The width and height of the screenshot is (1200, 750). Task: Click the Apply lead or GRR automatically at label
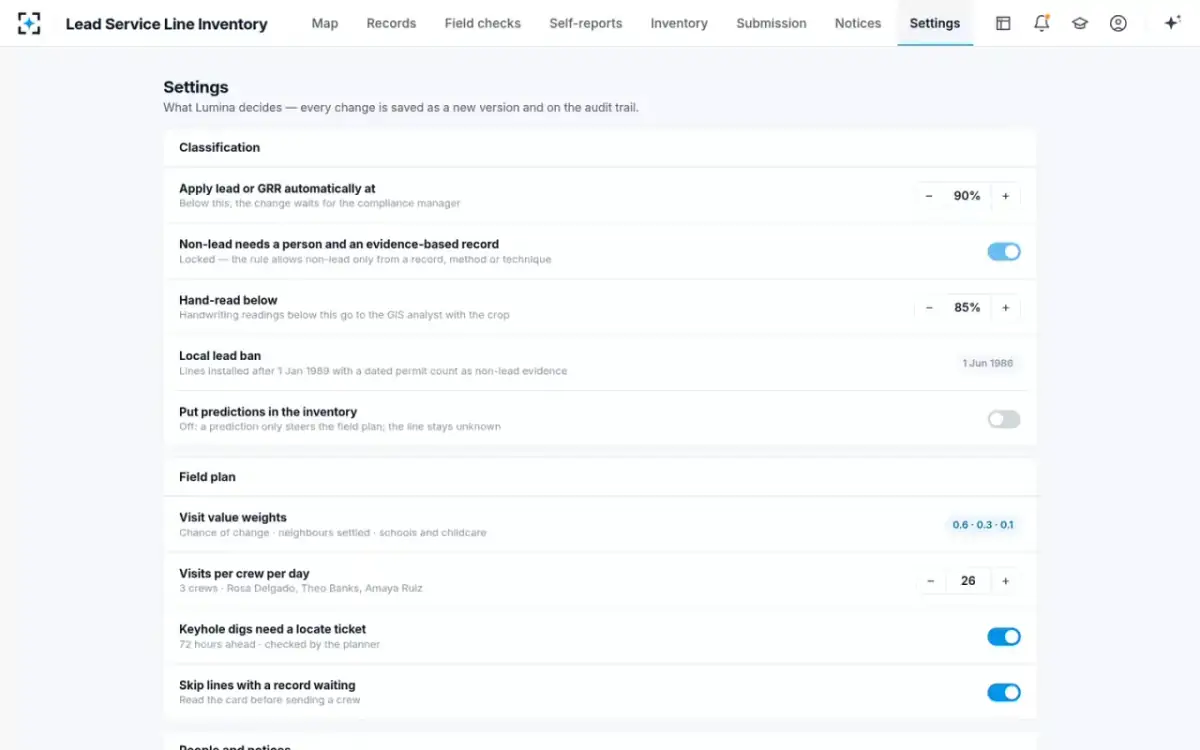click(277, 188)
